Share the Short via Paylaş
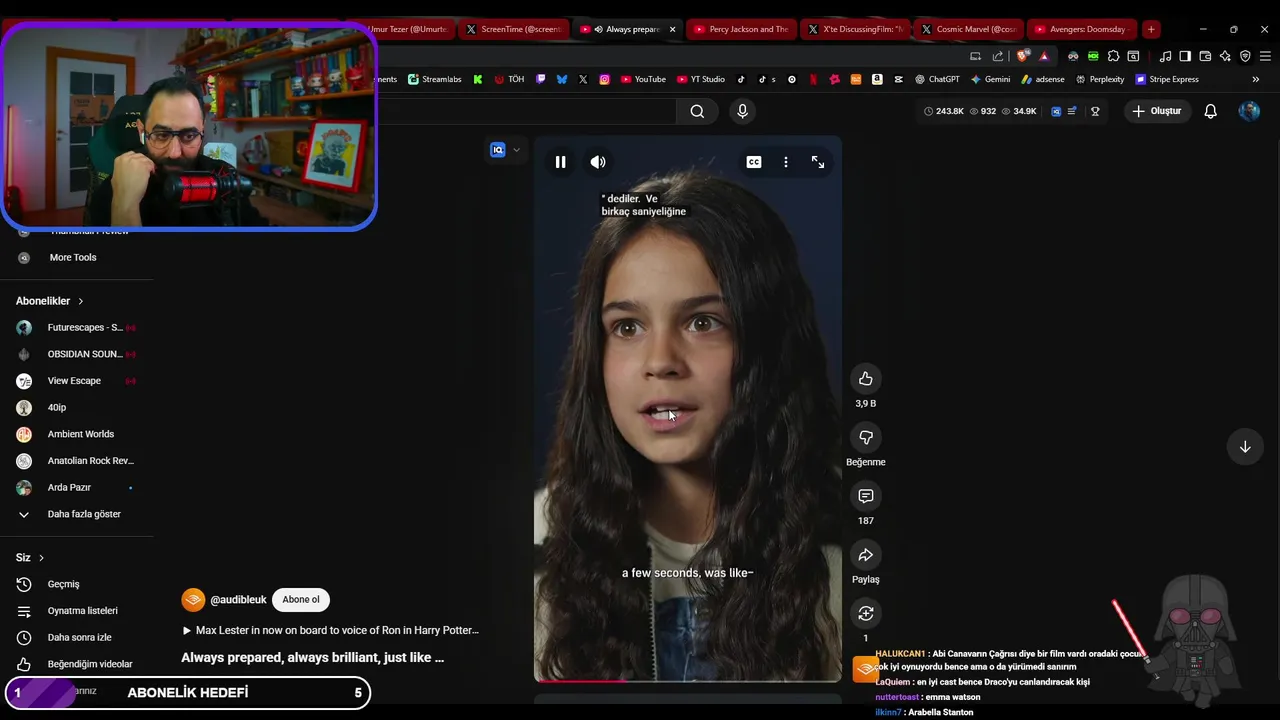 (x=866, y=555)
